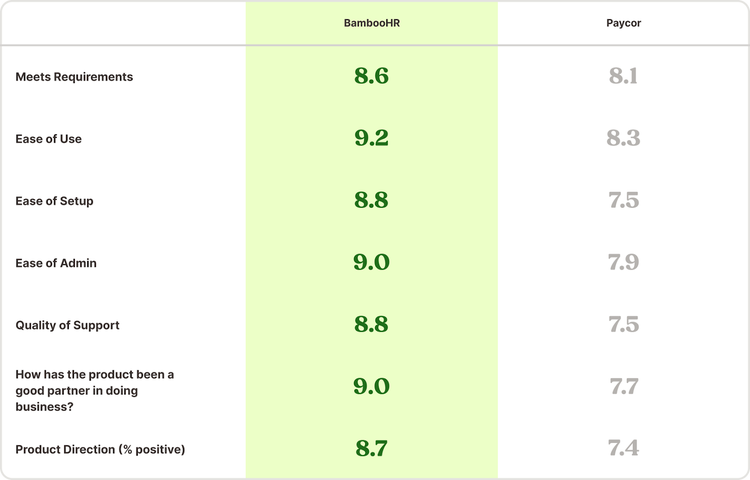Click Paycor's 8.3 Ease of Use score
Image resolution: width=750 pixels, height=480 pixels.
pyautogui.click(x=623, y=138)
